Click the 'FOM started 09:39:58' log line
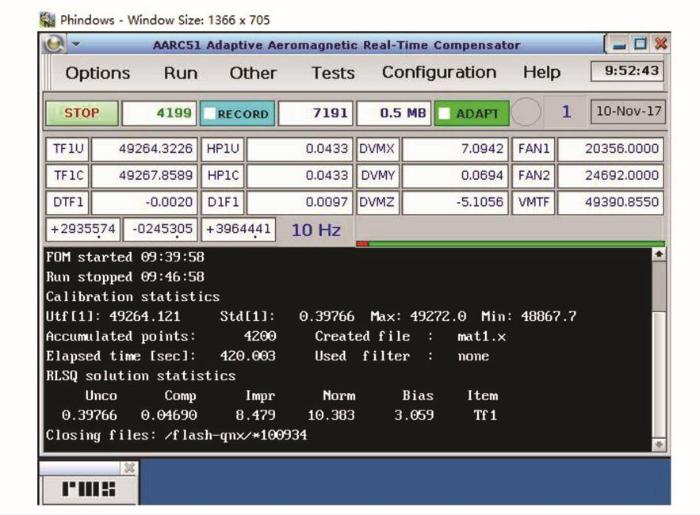Image resolution: width=700 pixels, height=515 pixels. tap(125, 257)
